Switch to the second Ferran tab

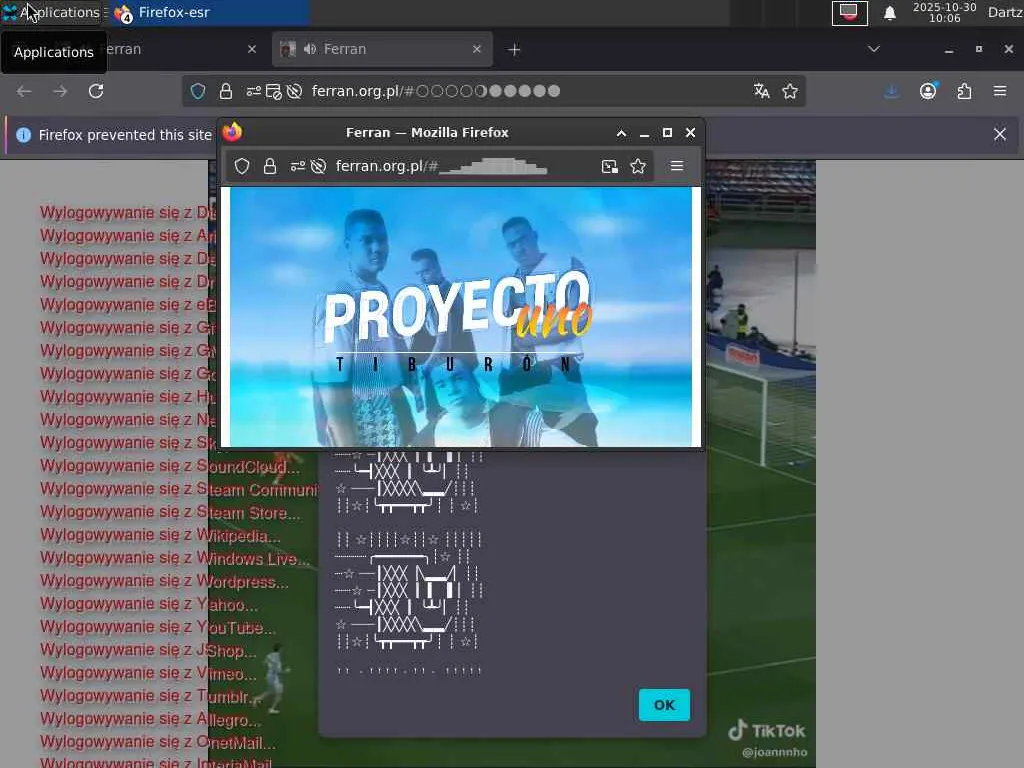coord(382,49)
